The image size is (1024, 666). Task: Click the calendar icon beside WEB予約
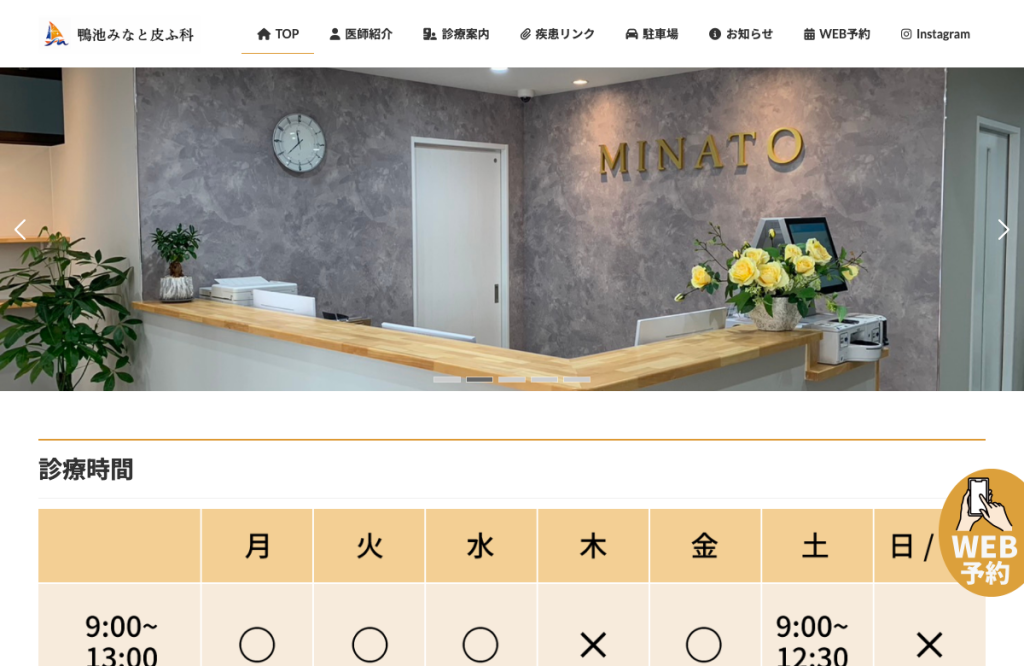pos(809,34)
